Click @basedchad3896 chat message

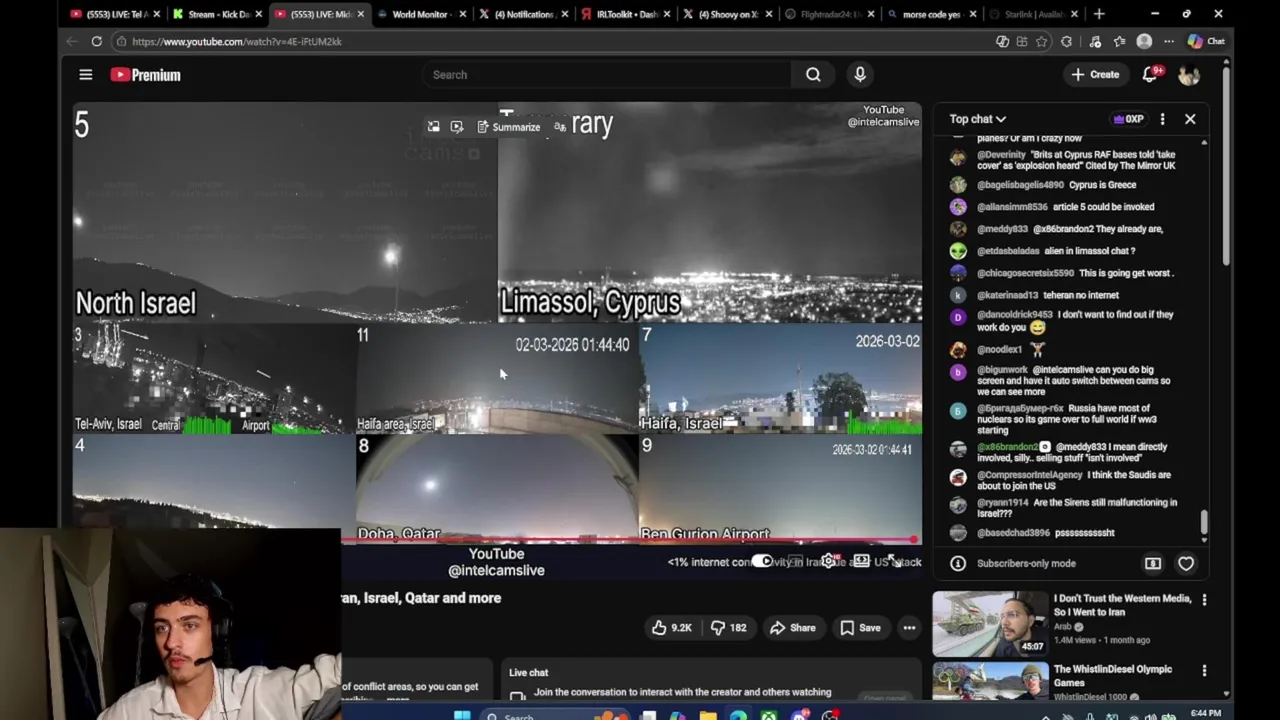coord(1045,534)
